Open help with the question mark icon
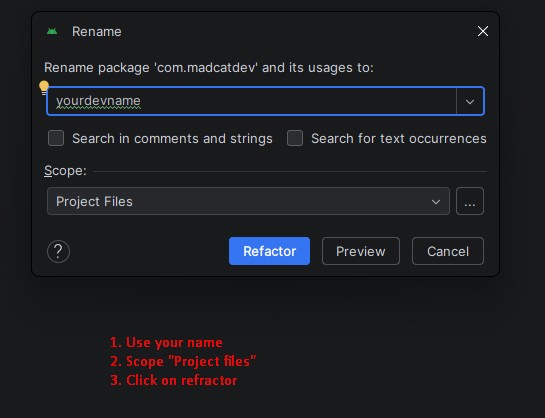Viewport: 545px width, 418px height. [58, 251]
